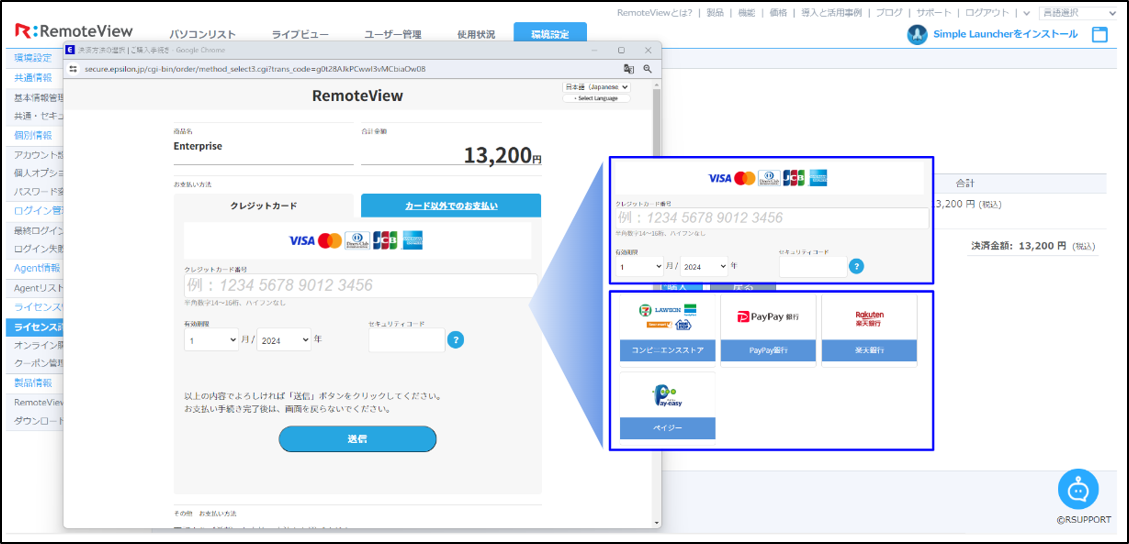Click the zoom magnifier icon in popup address bar
This screenshot has width=1129, height=544.
pyautogui.click(x=647, y=69)
